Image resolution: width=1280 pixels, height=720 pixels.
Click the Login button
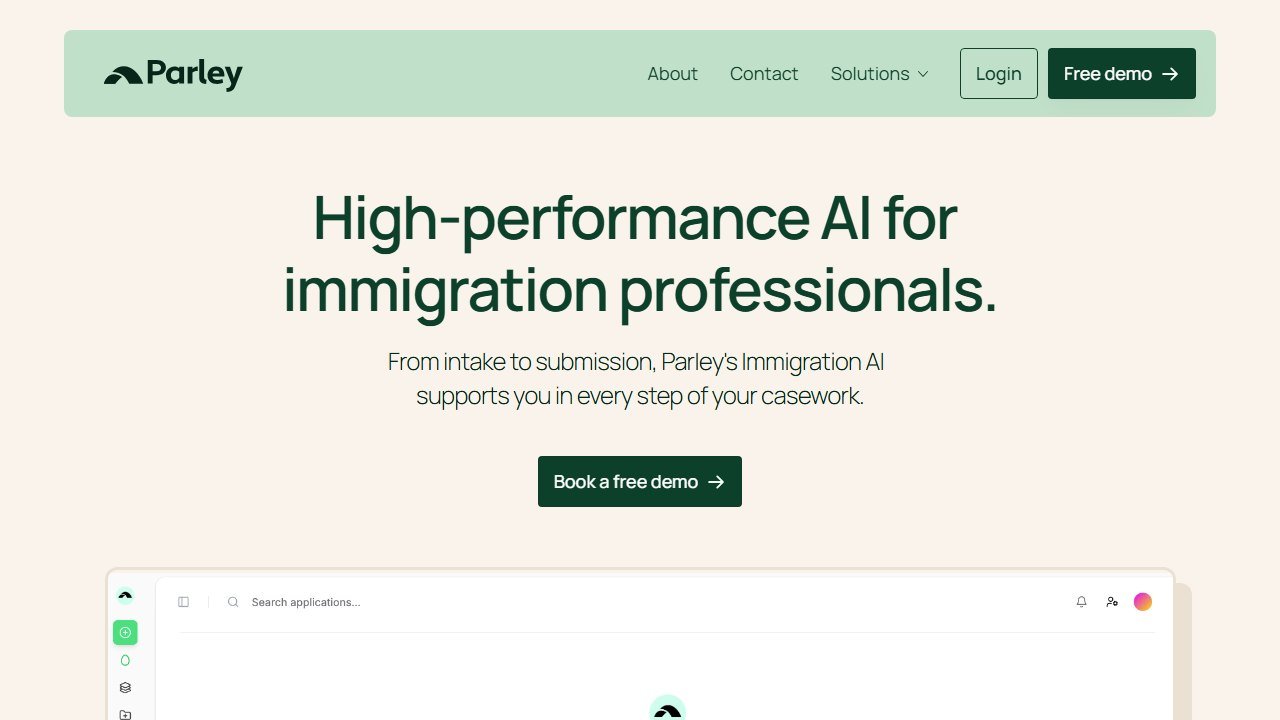coord(999,74)
